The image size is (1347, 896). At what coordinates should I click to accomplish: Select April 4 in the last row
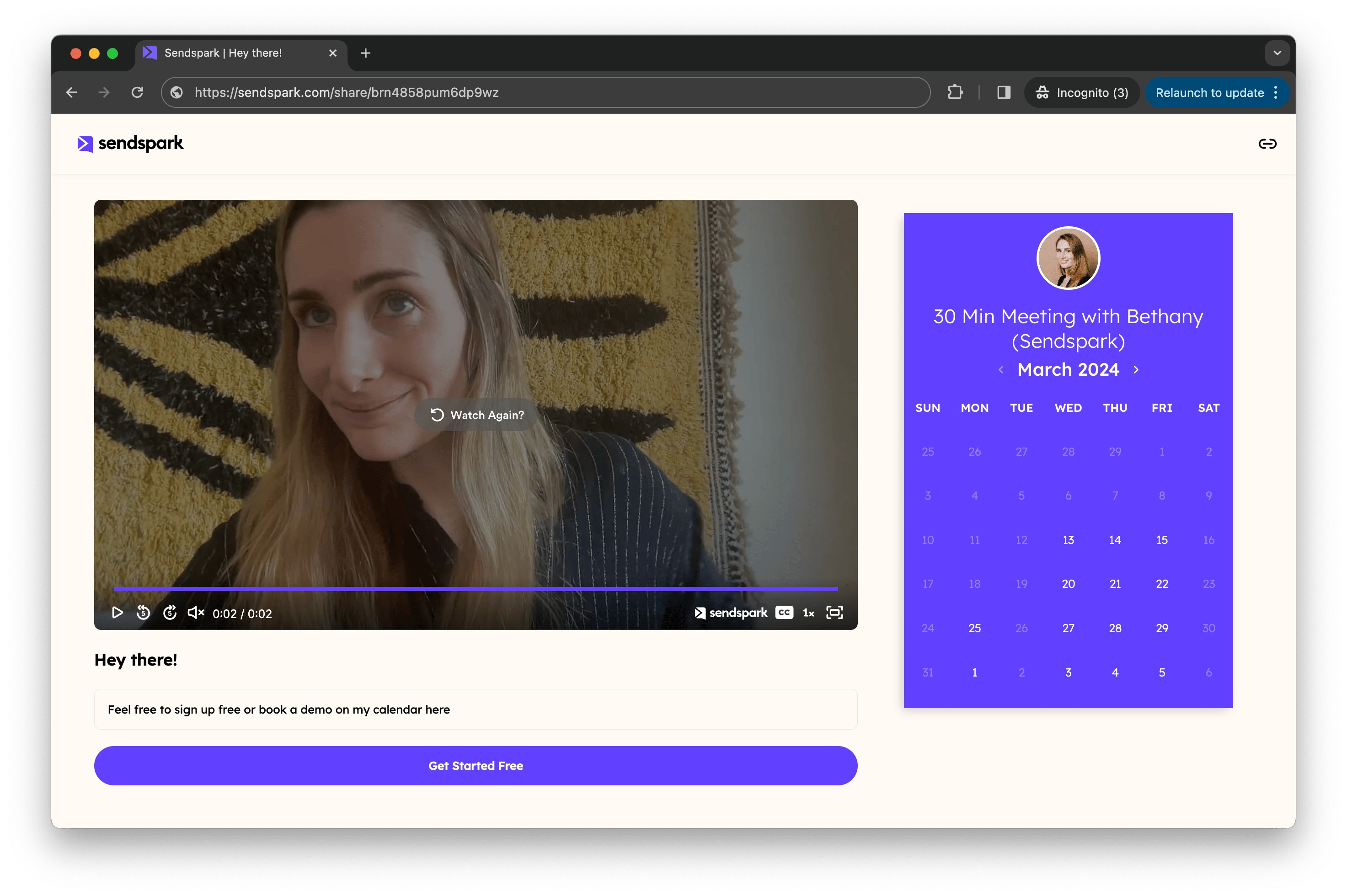tap(1114, 672)
